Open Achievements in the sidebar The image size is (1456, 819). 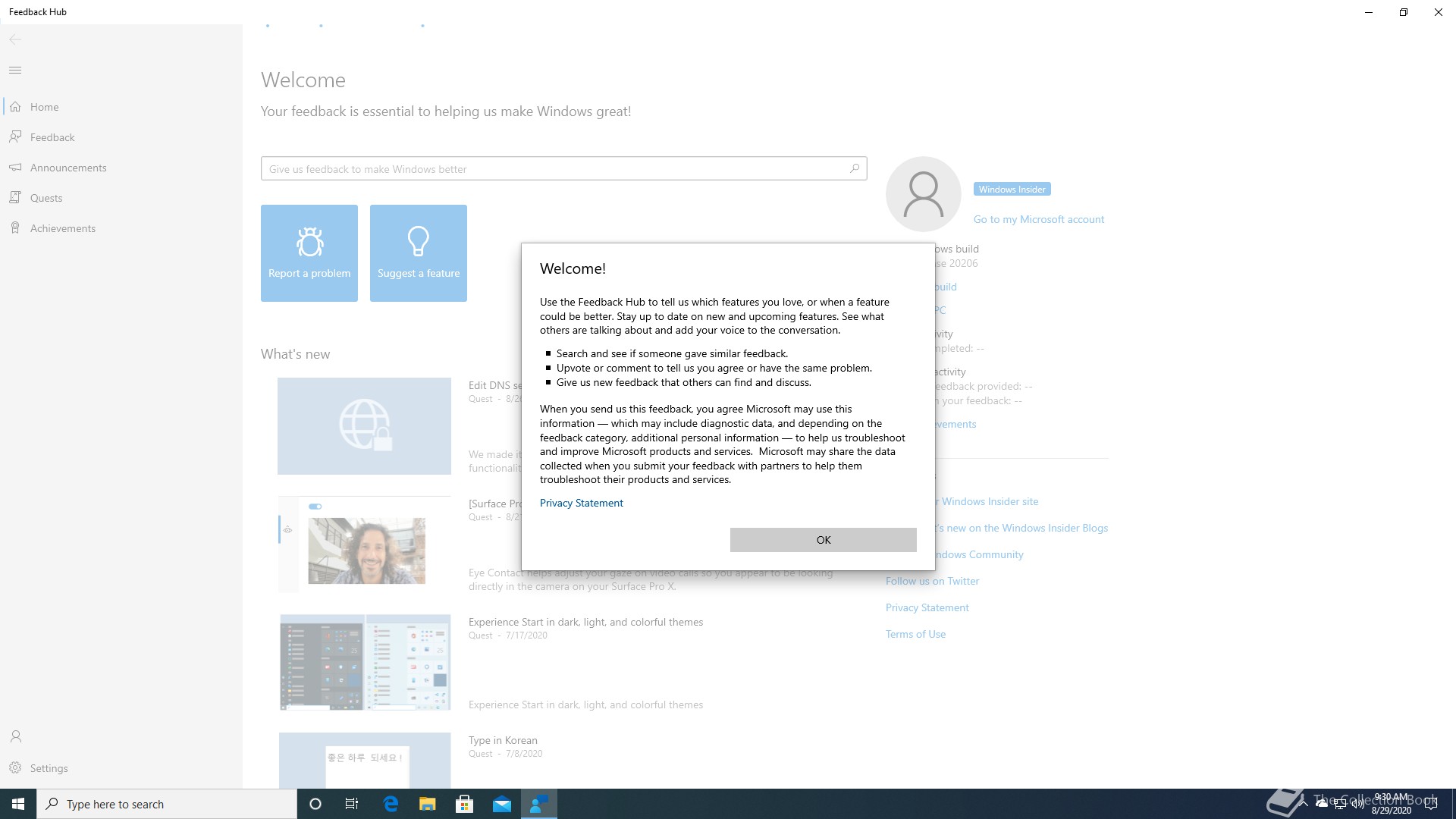click(121, 228)
